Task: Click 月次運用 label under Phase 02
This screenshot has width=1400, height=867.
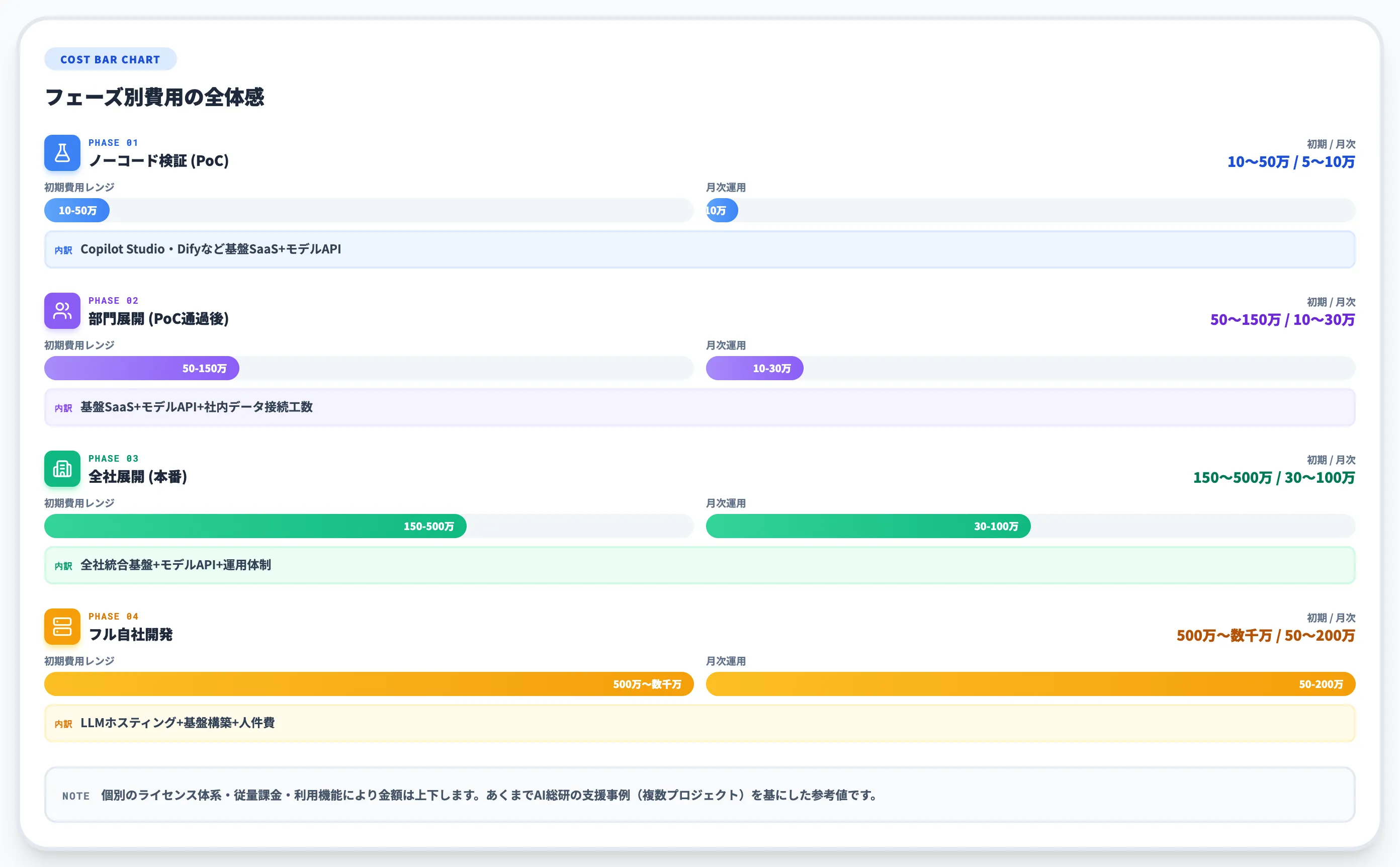Action: point(725,345)
